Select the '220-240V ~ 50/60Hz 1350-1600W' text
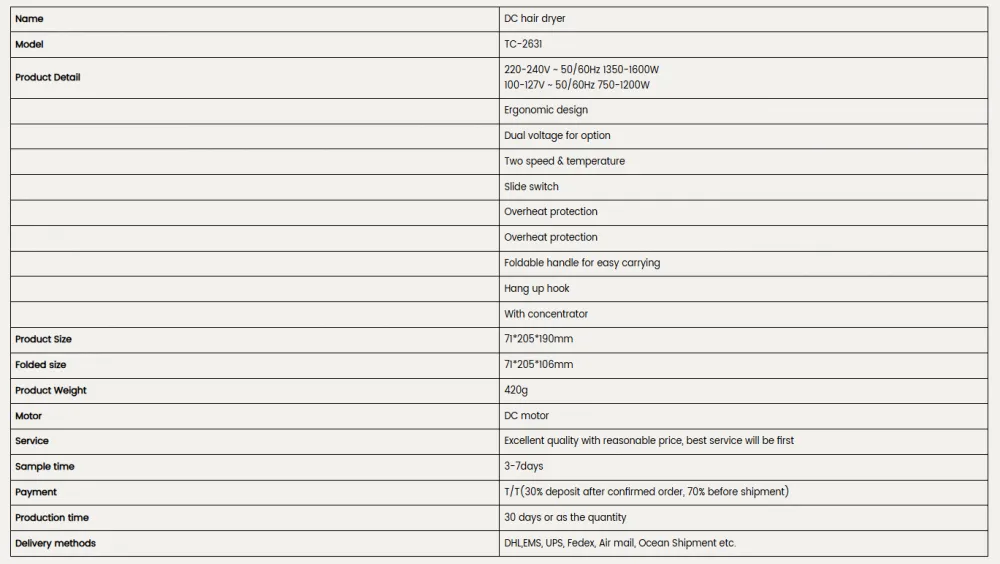 (x=581, y=70)
